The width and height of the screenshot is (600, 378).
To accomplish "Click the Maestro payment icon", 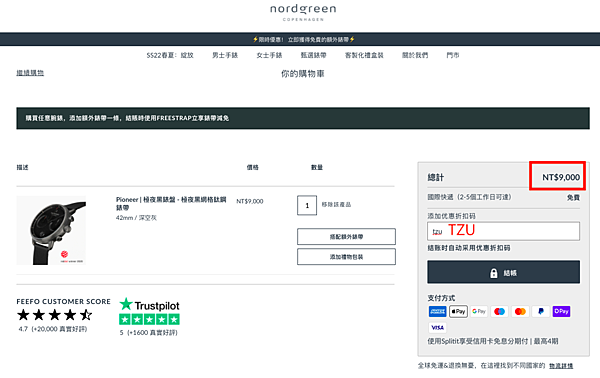I will 499,311.
